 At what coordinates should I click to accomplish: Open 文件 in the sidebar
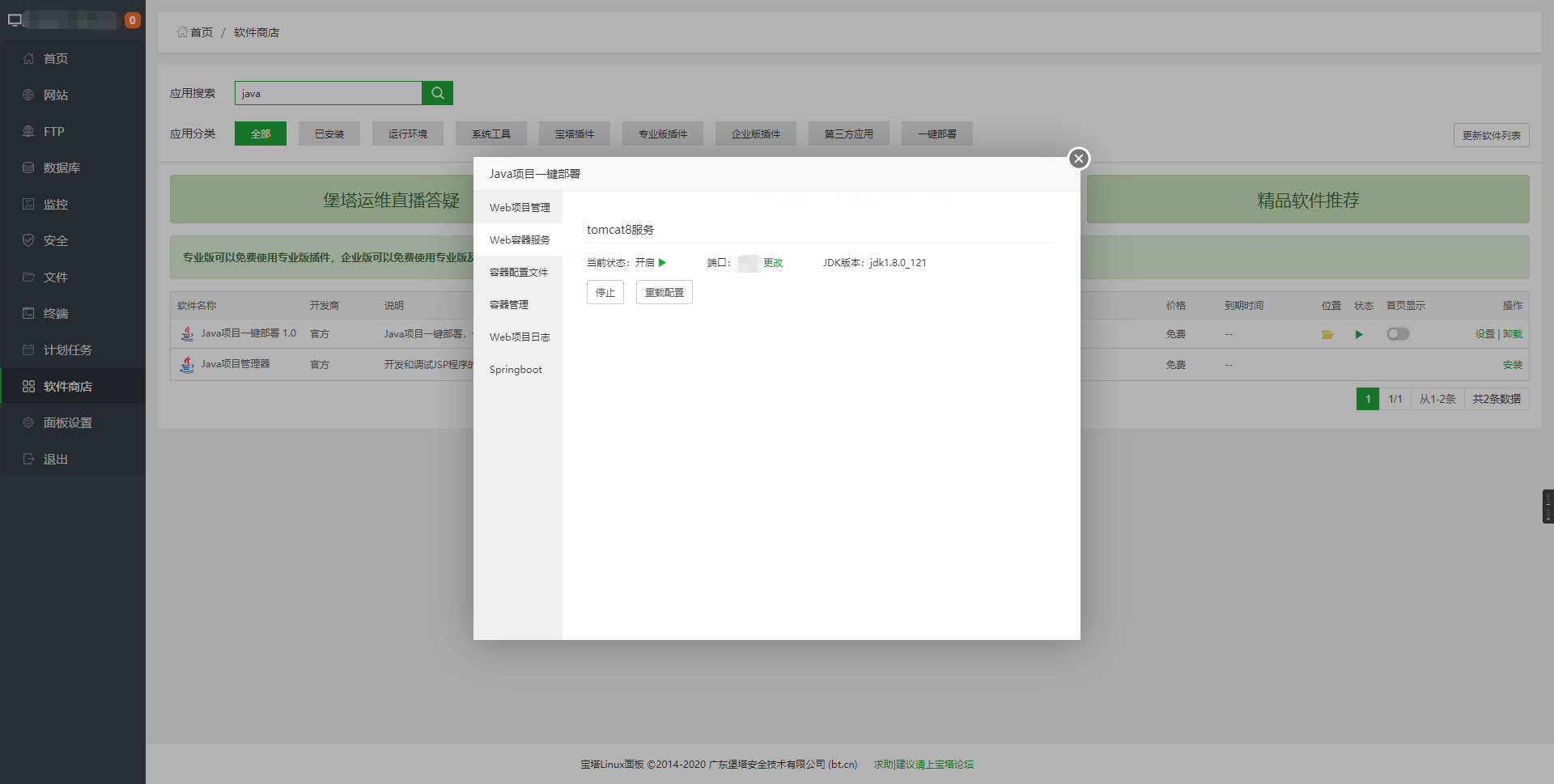coord(73,277)
